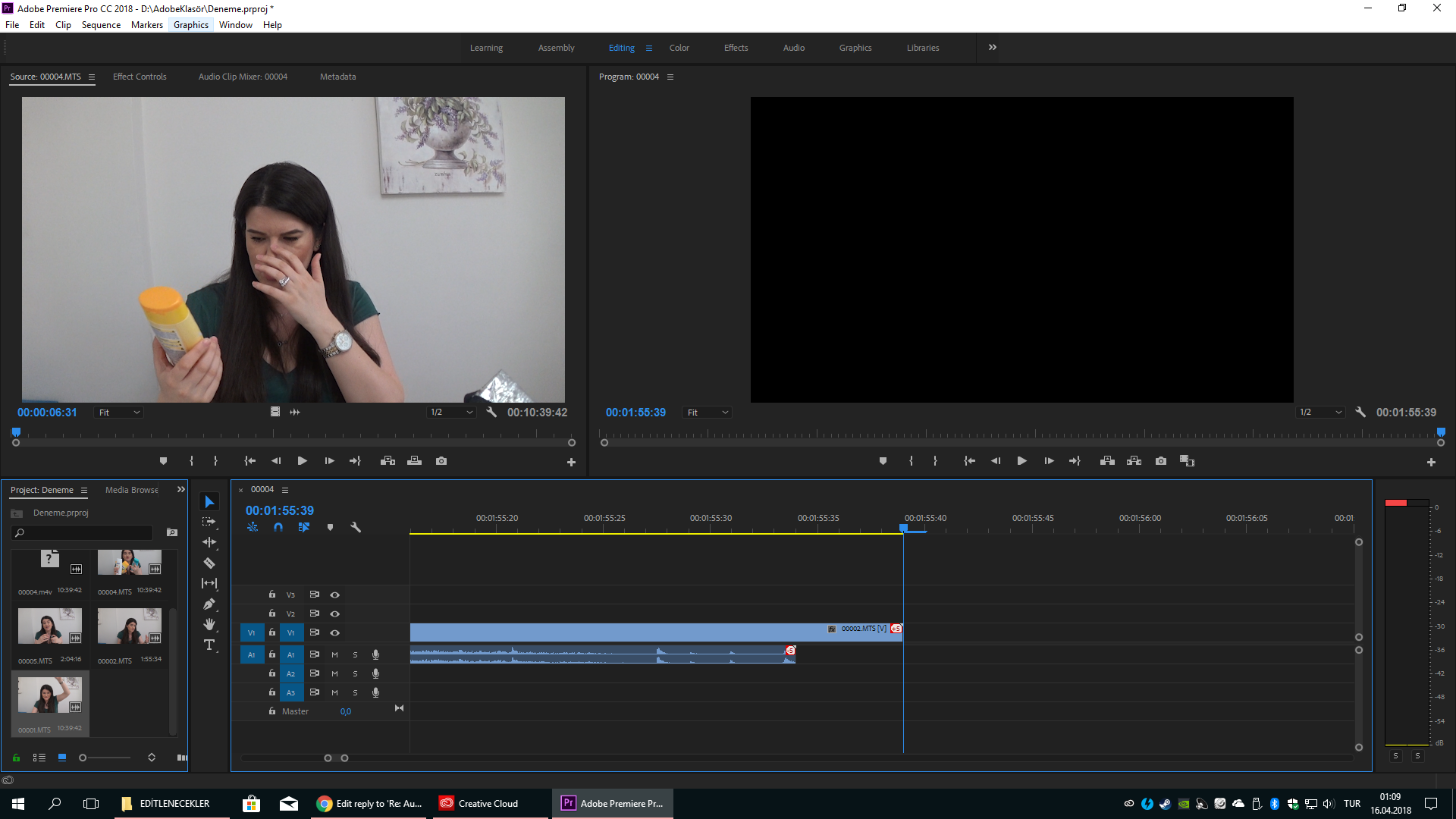Export frame from Program monitor
Image resolution: width=1456 pixels, height=819 pixels.
1161,461
